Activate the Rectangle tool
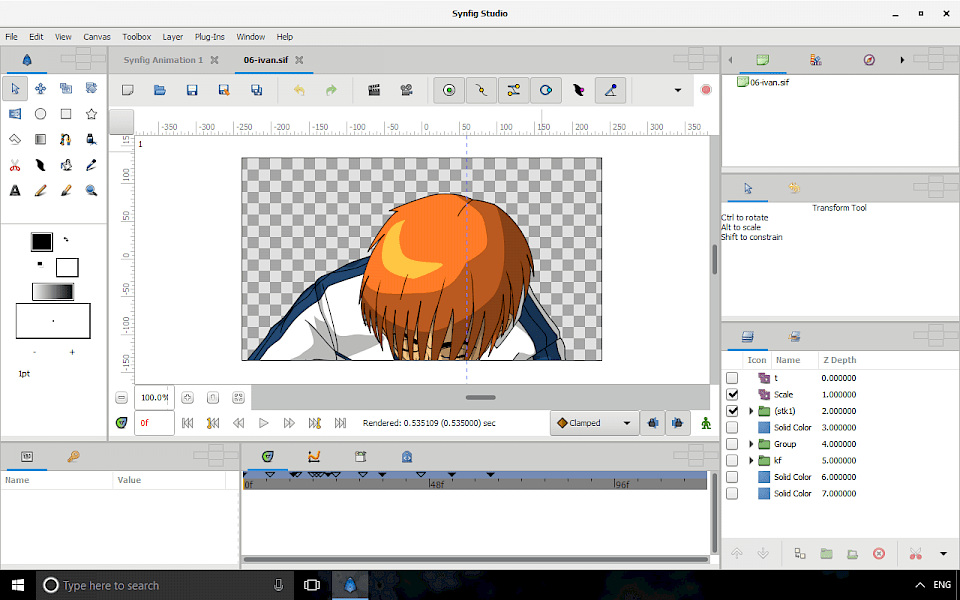 coord(66,114)
